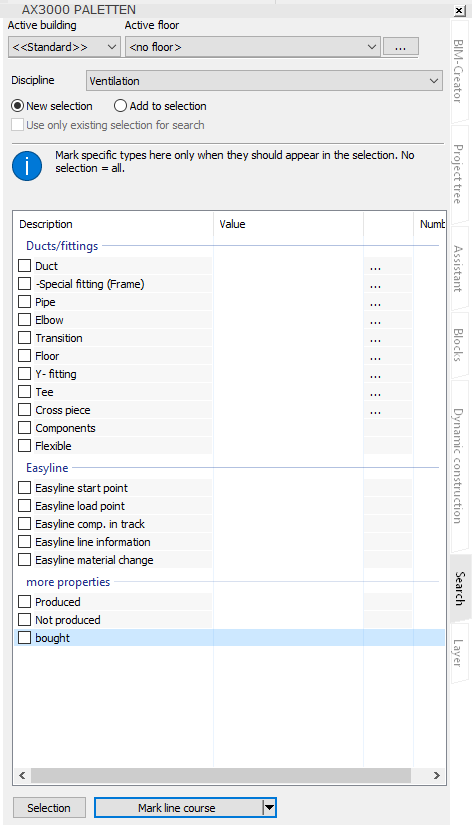
Task: Click the Value column header
Action: pos(288,224)
